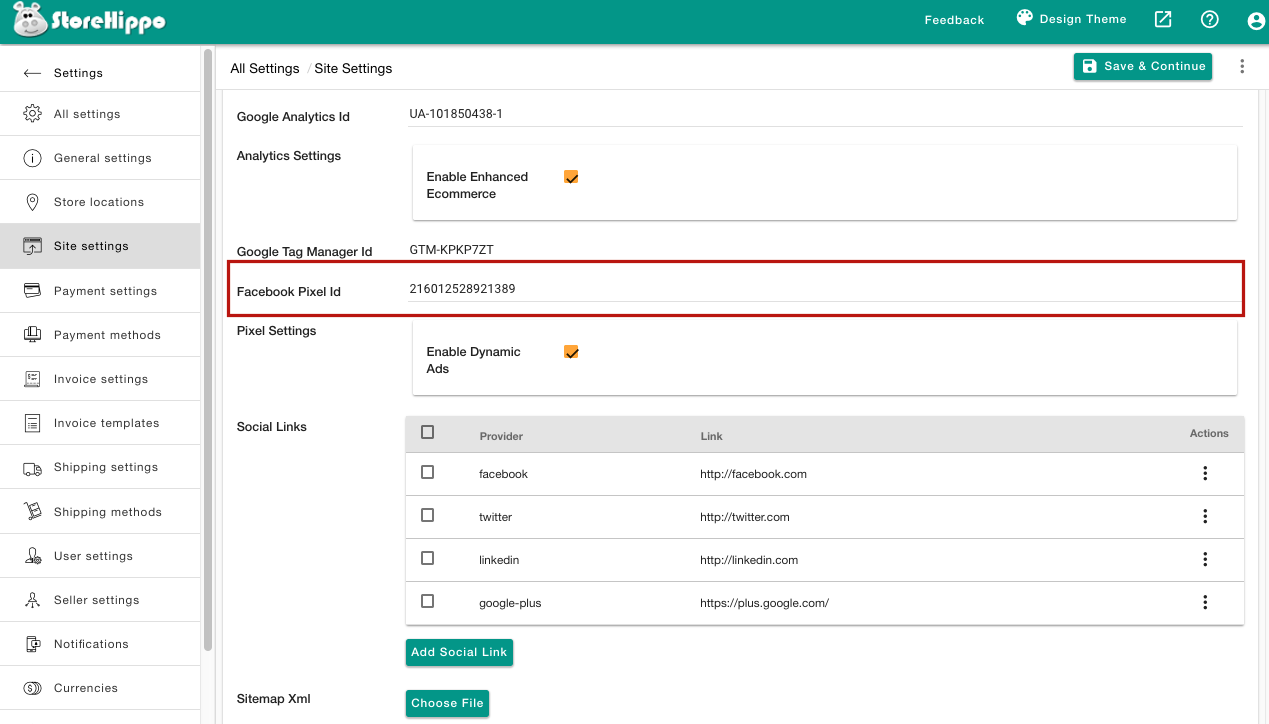The image size is (1269, 724).
Task: Open actions menu for linkedin social link
Action: pyautogui.click(x=1205, y=559)
